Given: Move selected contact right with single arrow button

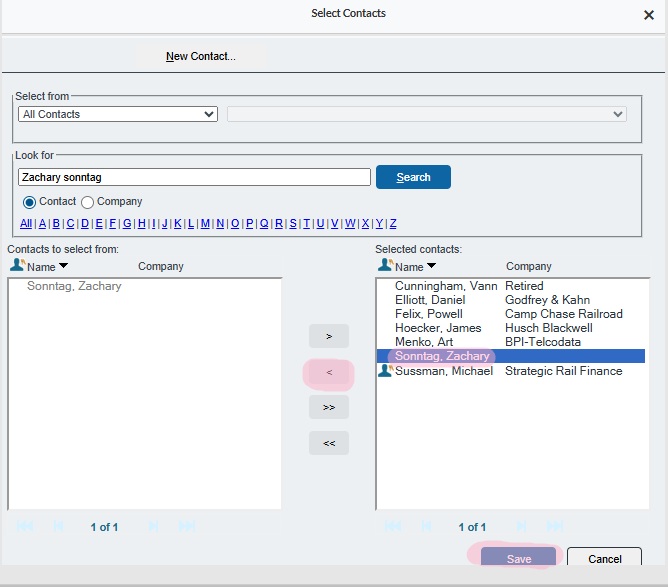Looking at the screenshot, I should [x=329, y=336].
